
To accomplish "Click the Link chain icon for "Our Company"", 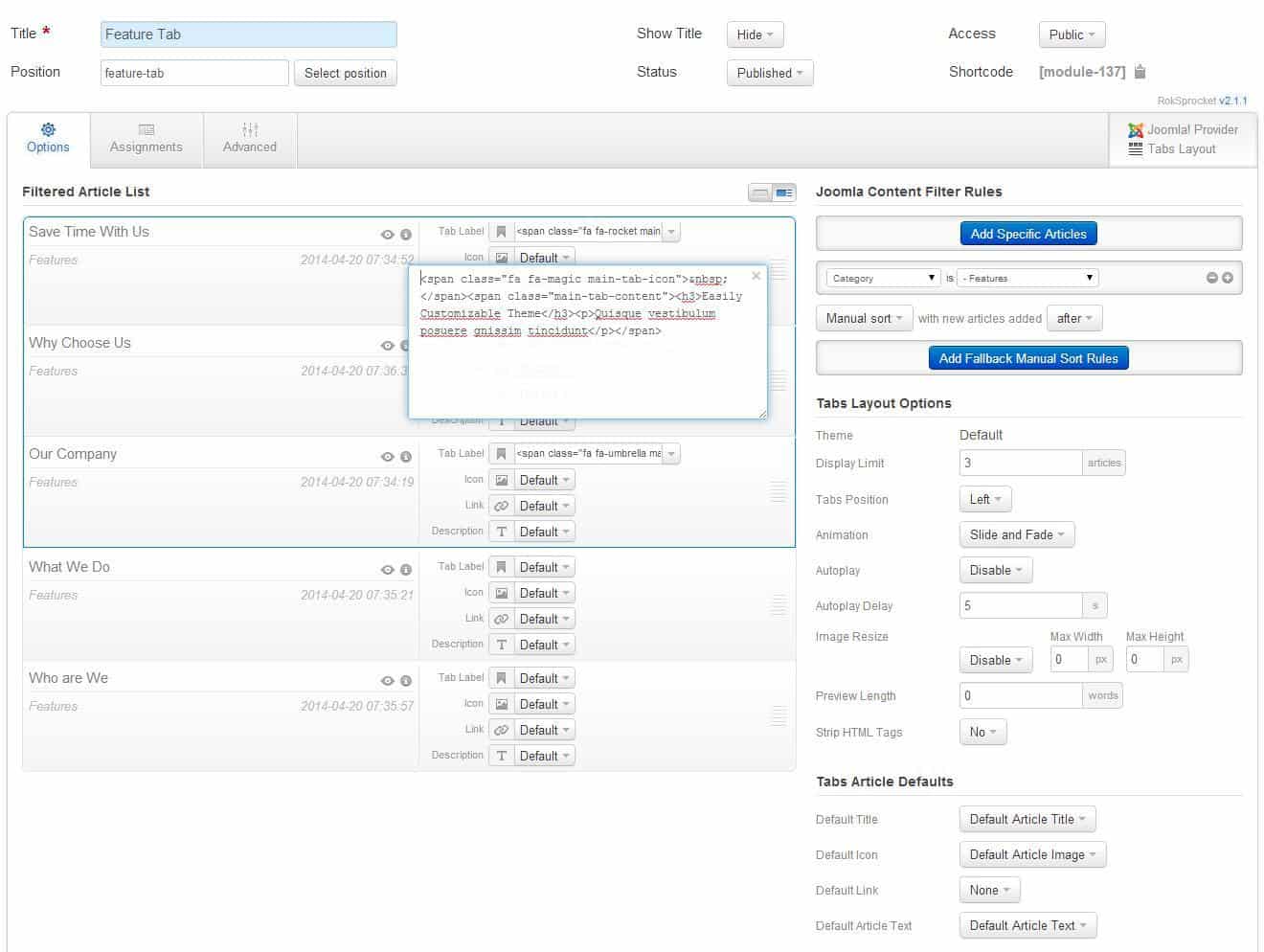I will tap(500, 505).
